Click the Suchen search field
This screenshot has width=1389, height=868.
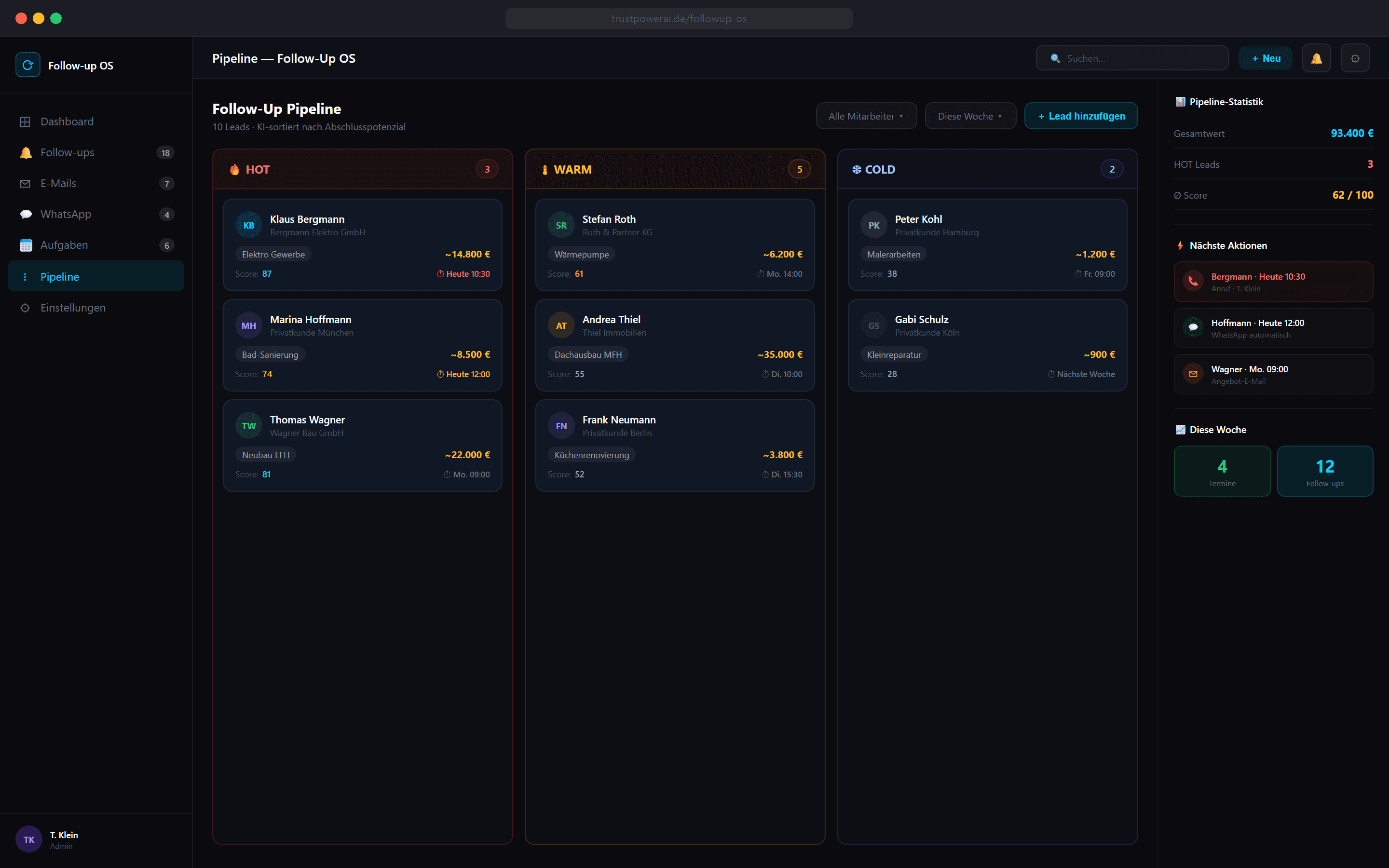coord(1132,58)
